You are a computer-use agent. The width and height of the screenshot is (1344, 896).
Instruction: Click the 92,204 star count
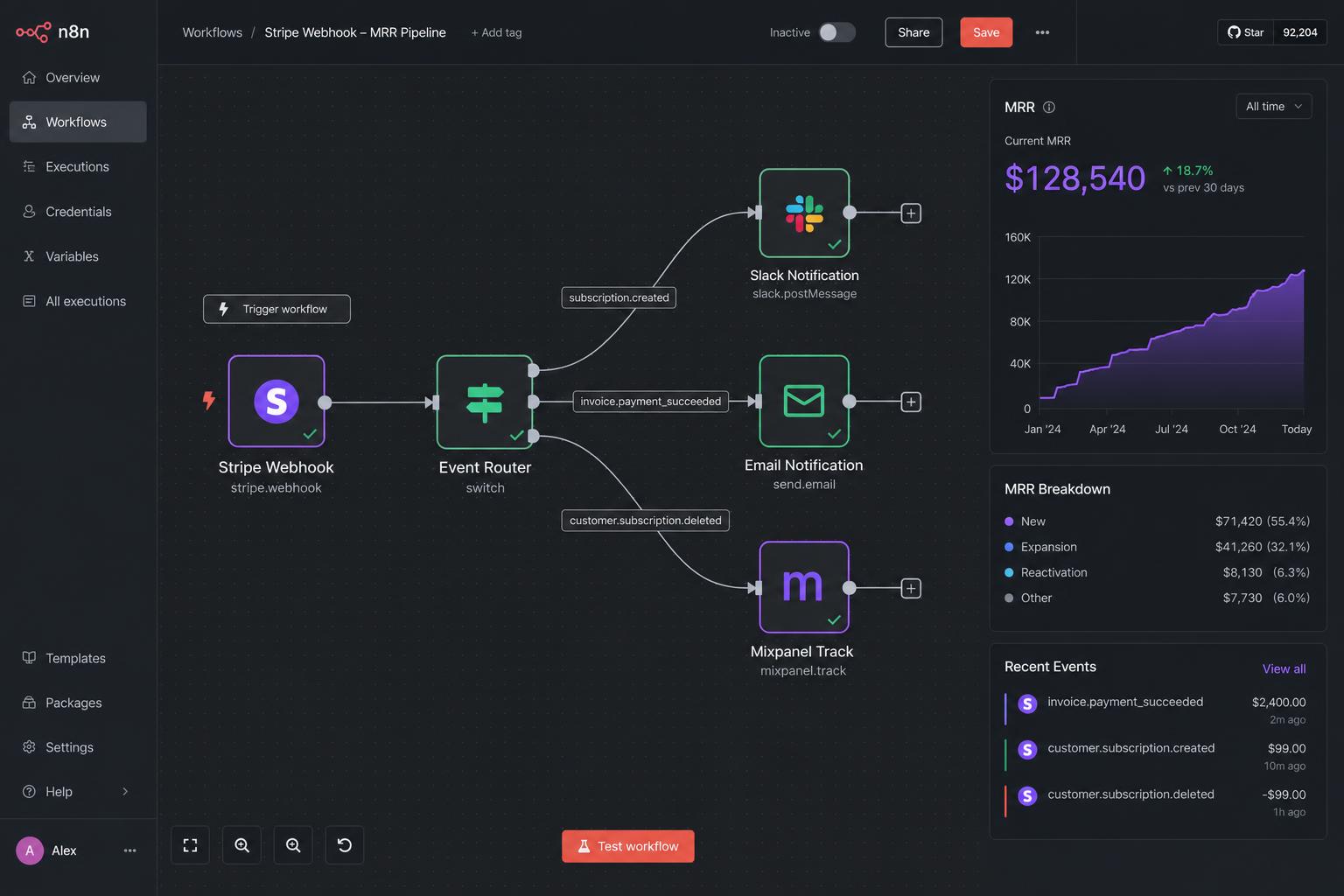1299,32
